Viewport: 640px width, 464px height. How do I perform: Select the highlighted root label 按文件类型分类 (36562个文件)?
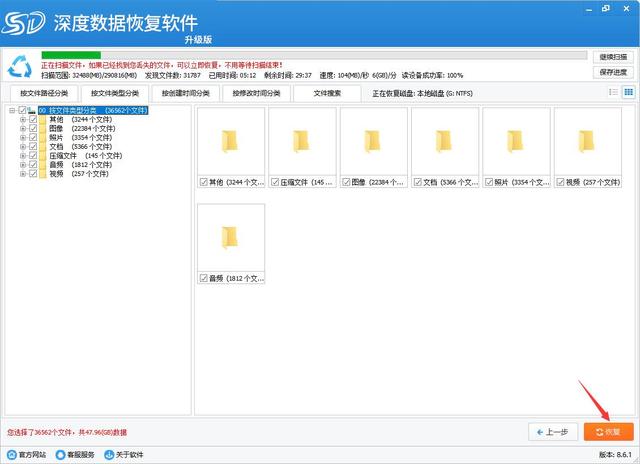pyautogui.click(x=93, y=110)
